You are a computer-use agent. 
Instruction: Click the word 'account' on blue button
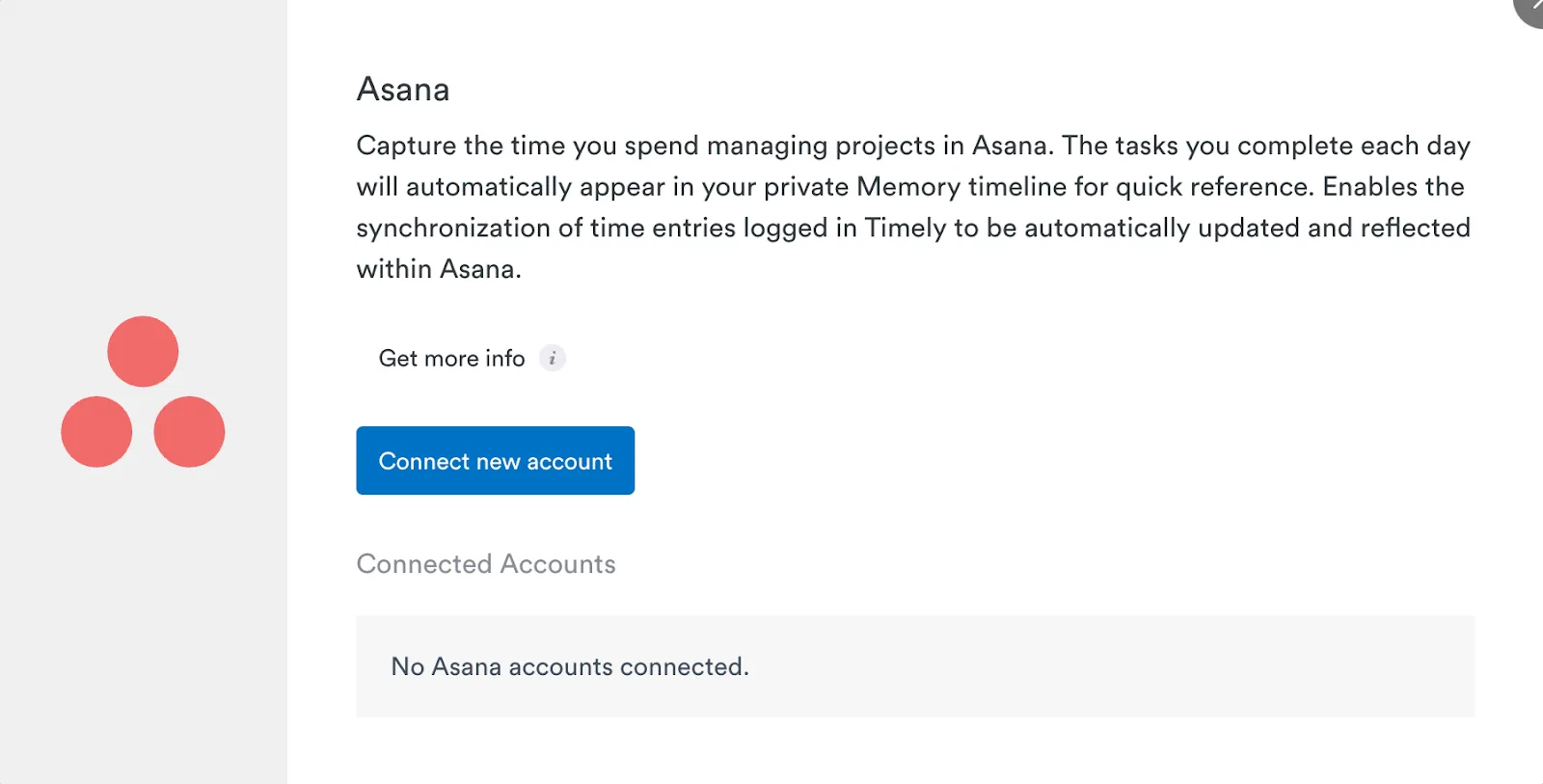click(x=569, y=462)
